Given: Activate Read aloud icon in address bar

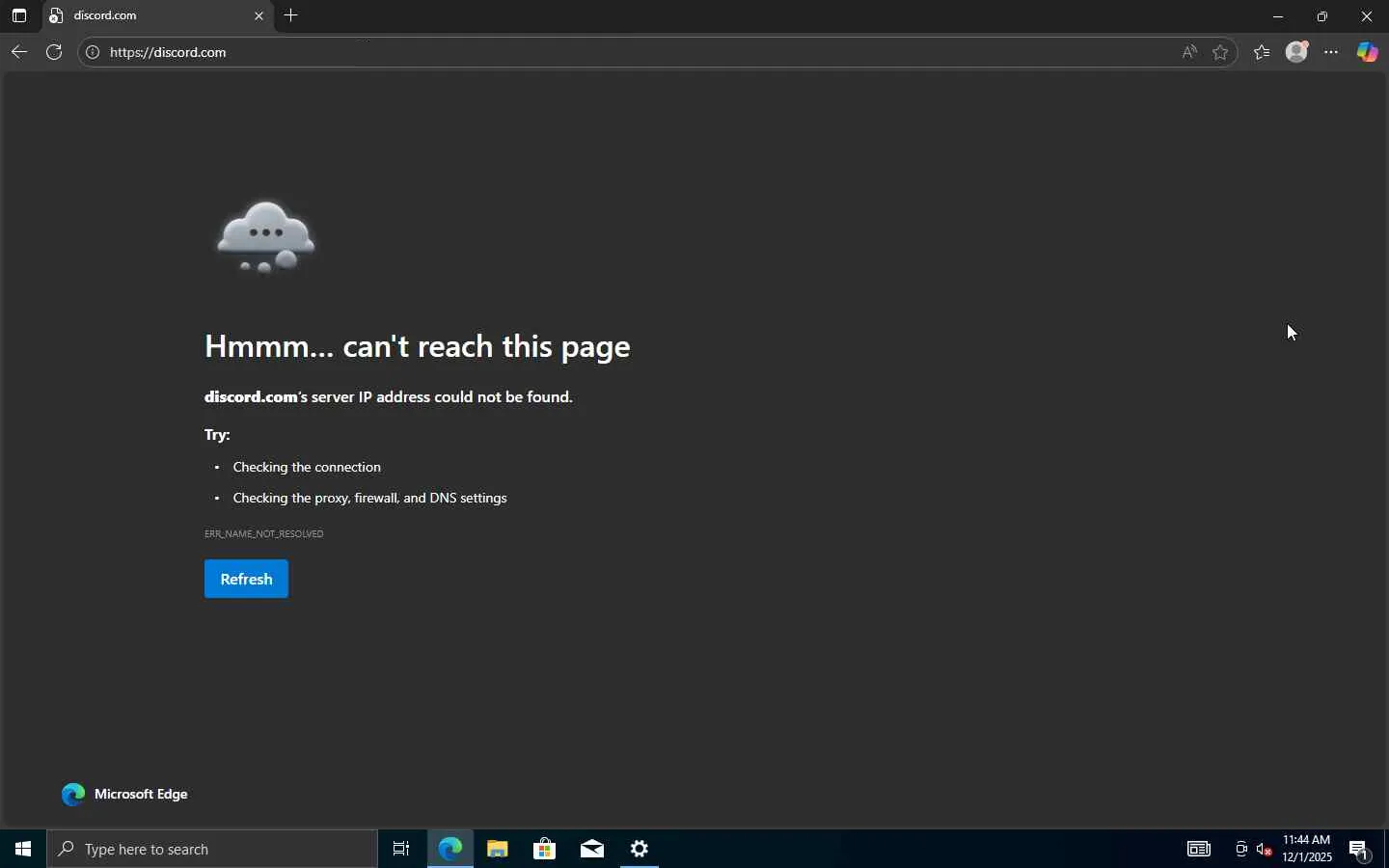Looking at the screenshot, I should [1190, 52].
